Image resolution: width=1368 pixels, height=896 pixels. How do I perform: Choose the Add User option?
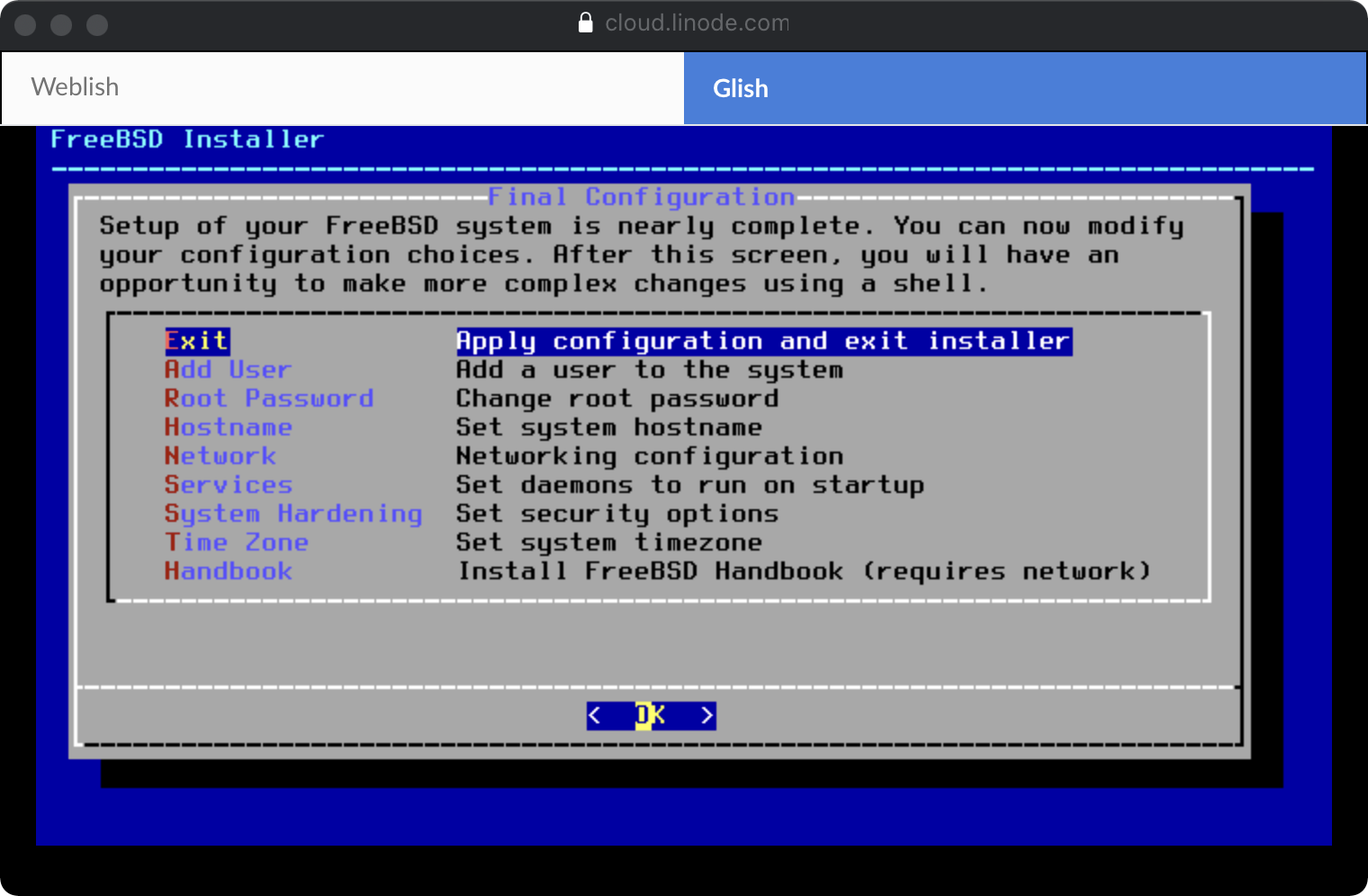click(228, 370)
